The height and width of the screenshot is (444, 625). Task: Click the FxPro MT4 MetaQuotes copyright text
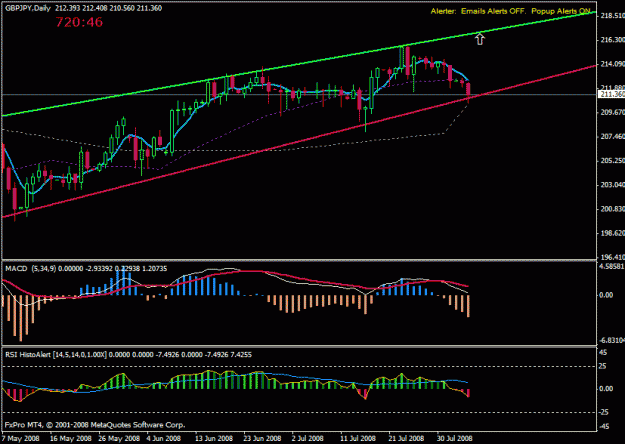coord(95,425)
